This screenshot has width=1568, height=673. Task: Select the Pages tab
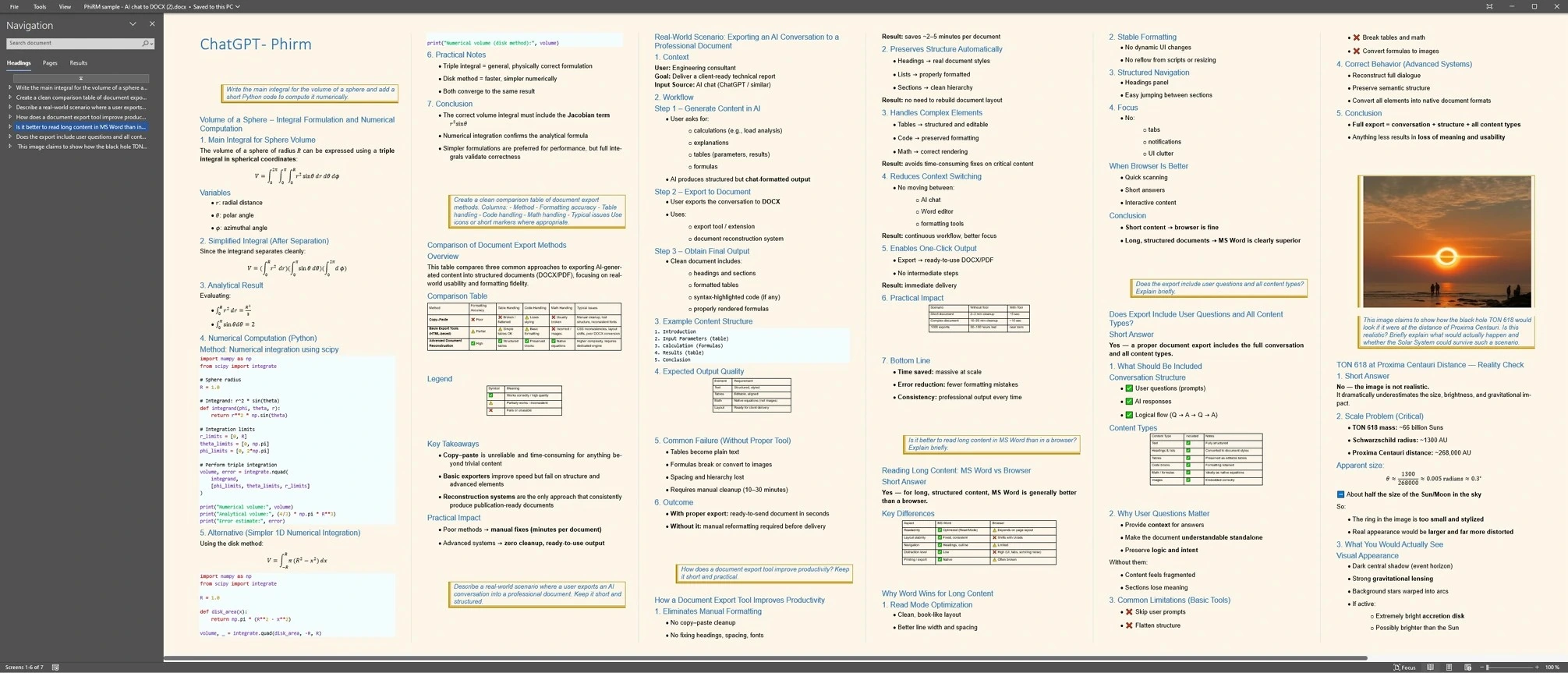(50, 63)
